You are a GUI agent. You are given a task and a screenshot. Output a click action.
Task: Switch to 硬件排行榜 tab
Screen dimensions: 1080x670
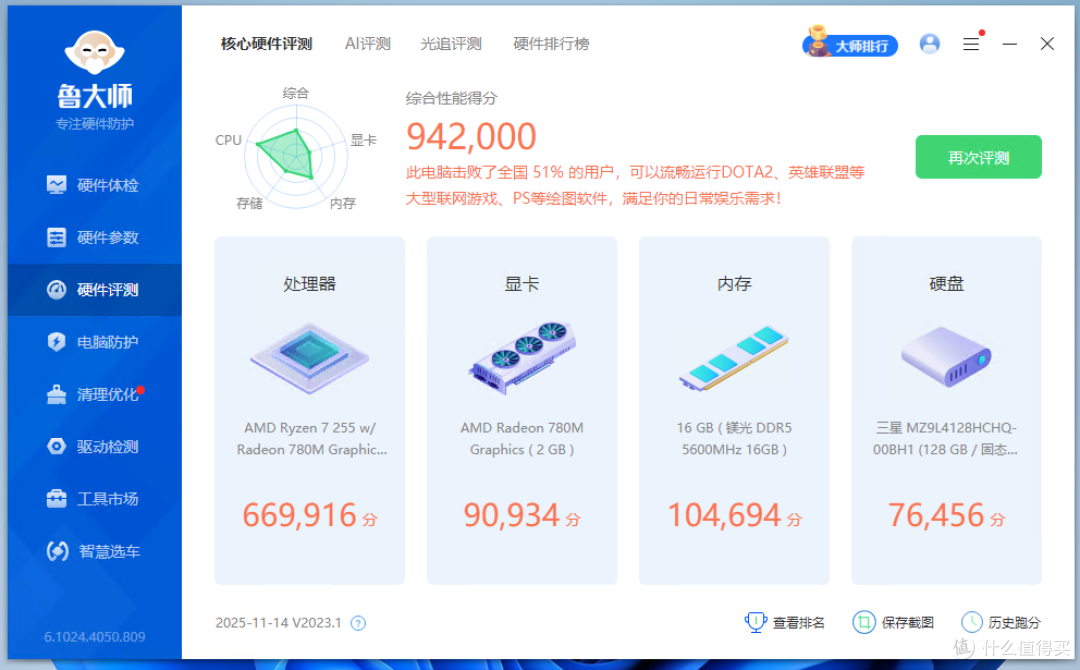(x=551, y=44)
